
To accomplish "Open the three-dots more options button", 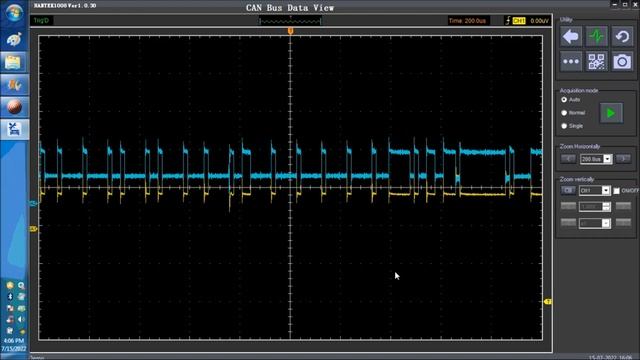I will tap(571, 62).
